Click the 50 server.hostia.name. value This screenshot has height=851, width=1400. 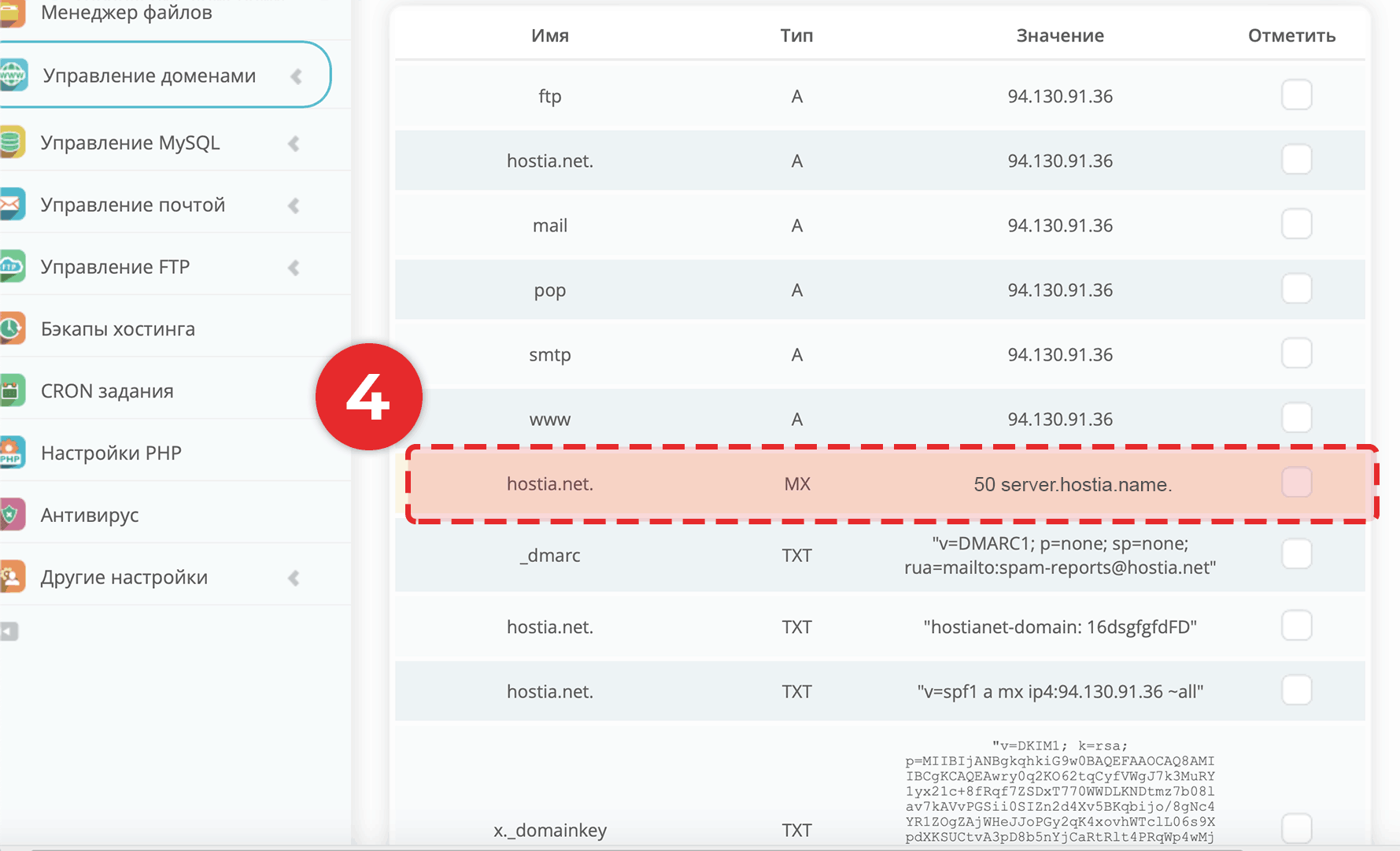click(1073, 484)
